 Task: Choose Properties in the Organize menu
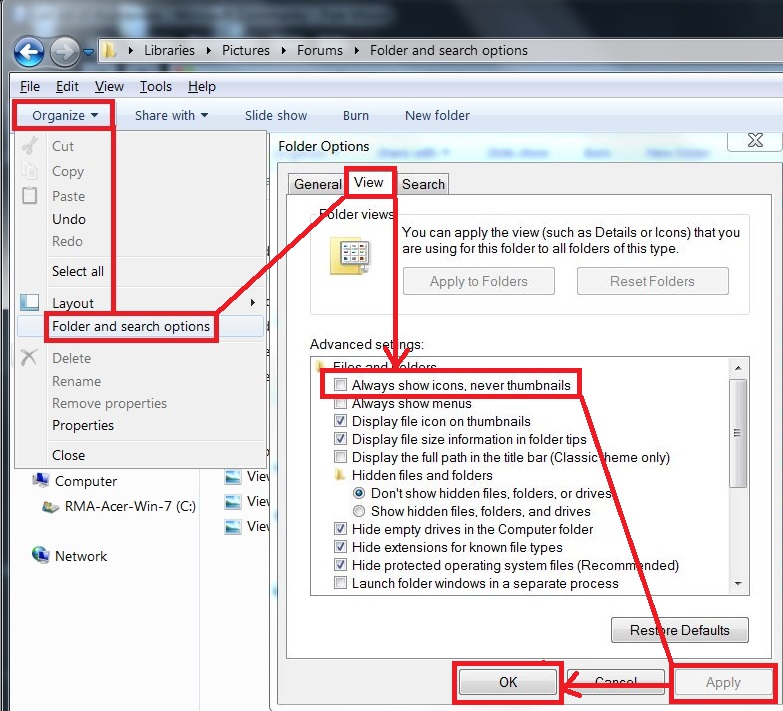(x=83, y=425)
